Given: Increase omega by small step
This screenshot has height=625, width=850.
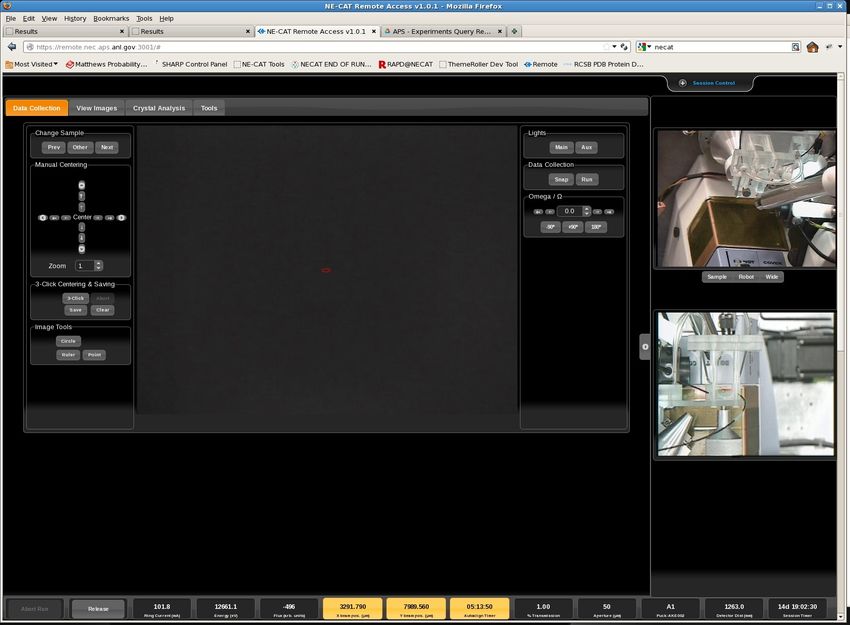Looking at the screenshot, I should pos(597,211).
